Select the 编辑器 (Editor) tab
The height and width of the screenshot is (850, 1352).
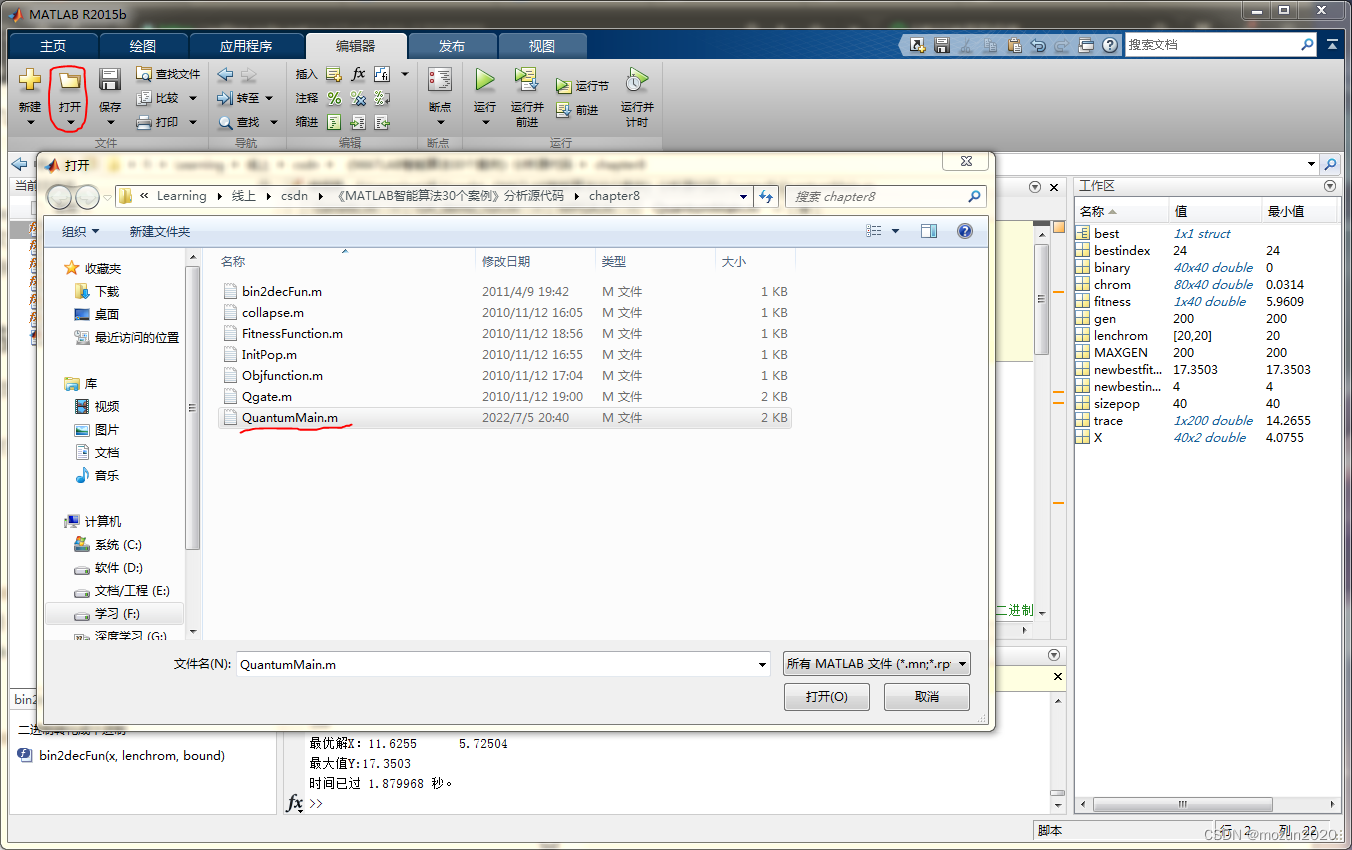pyautogui.click(x=356, y=46)
